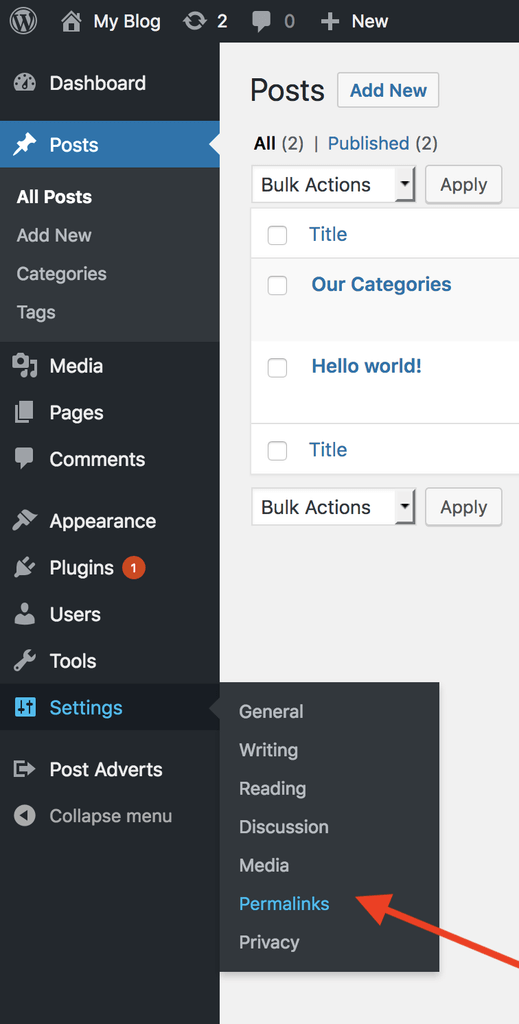Open the Our Categories post
Image resolution: width=519 pixels, height=1024 pixels.
click(x=381, y=285)
